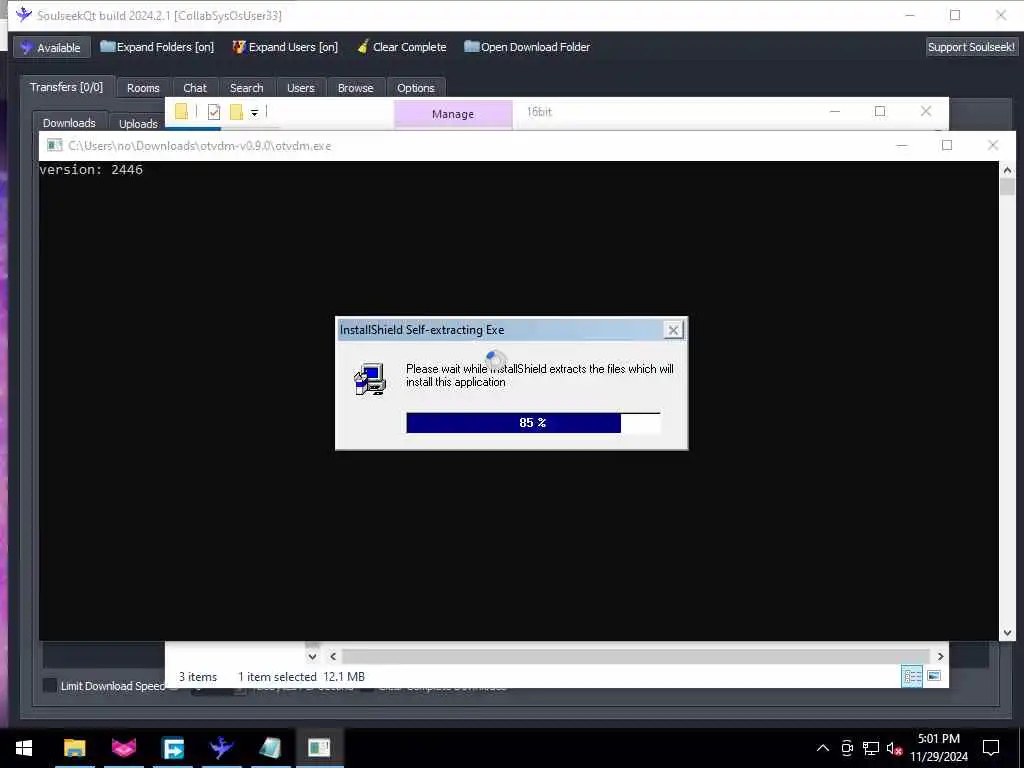
Task: Maximize the 16bit Explorer window
Action: pos(880,112)
